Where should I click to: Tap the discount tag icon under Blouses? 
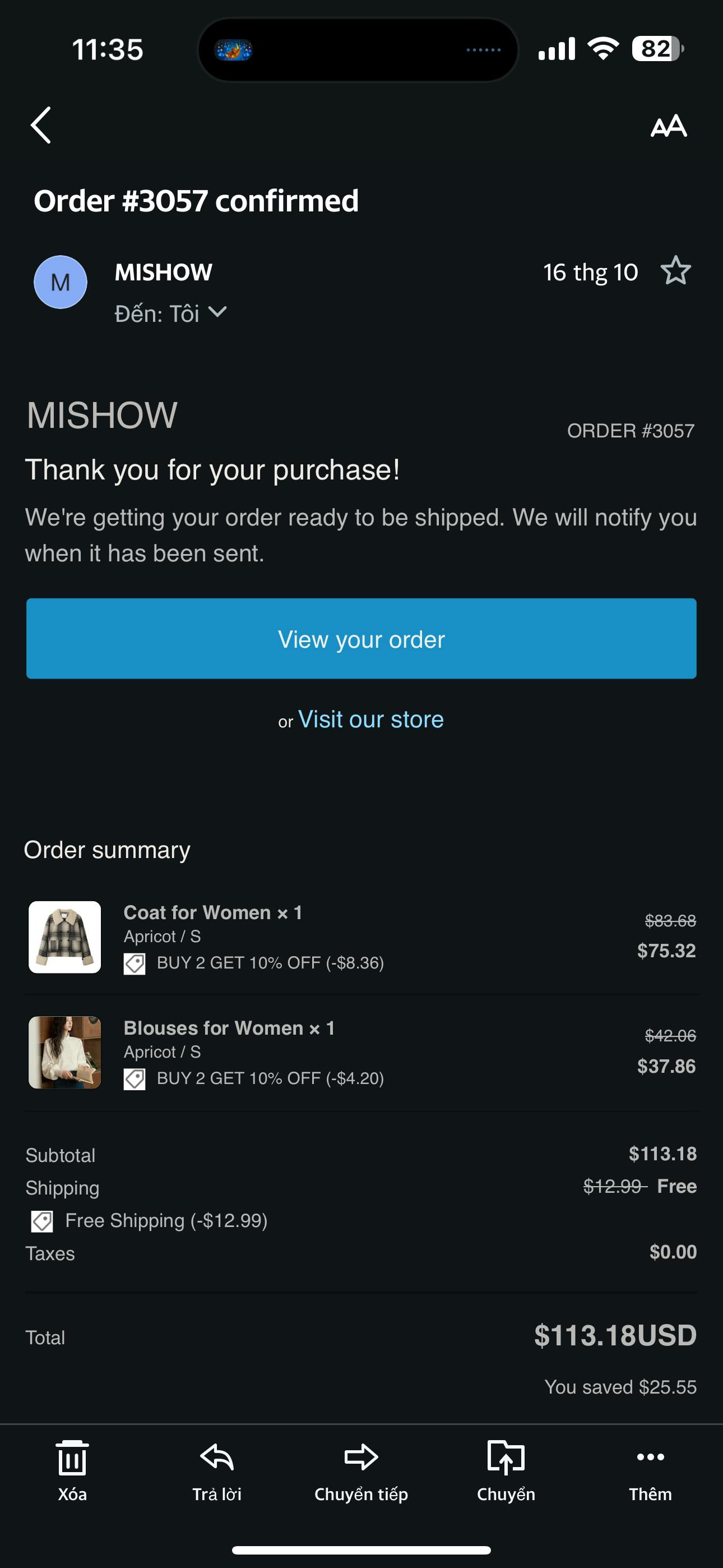point(135,1079)
